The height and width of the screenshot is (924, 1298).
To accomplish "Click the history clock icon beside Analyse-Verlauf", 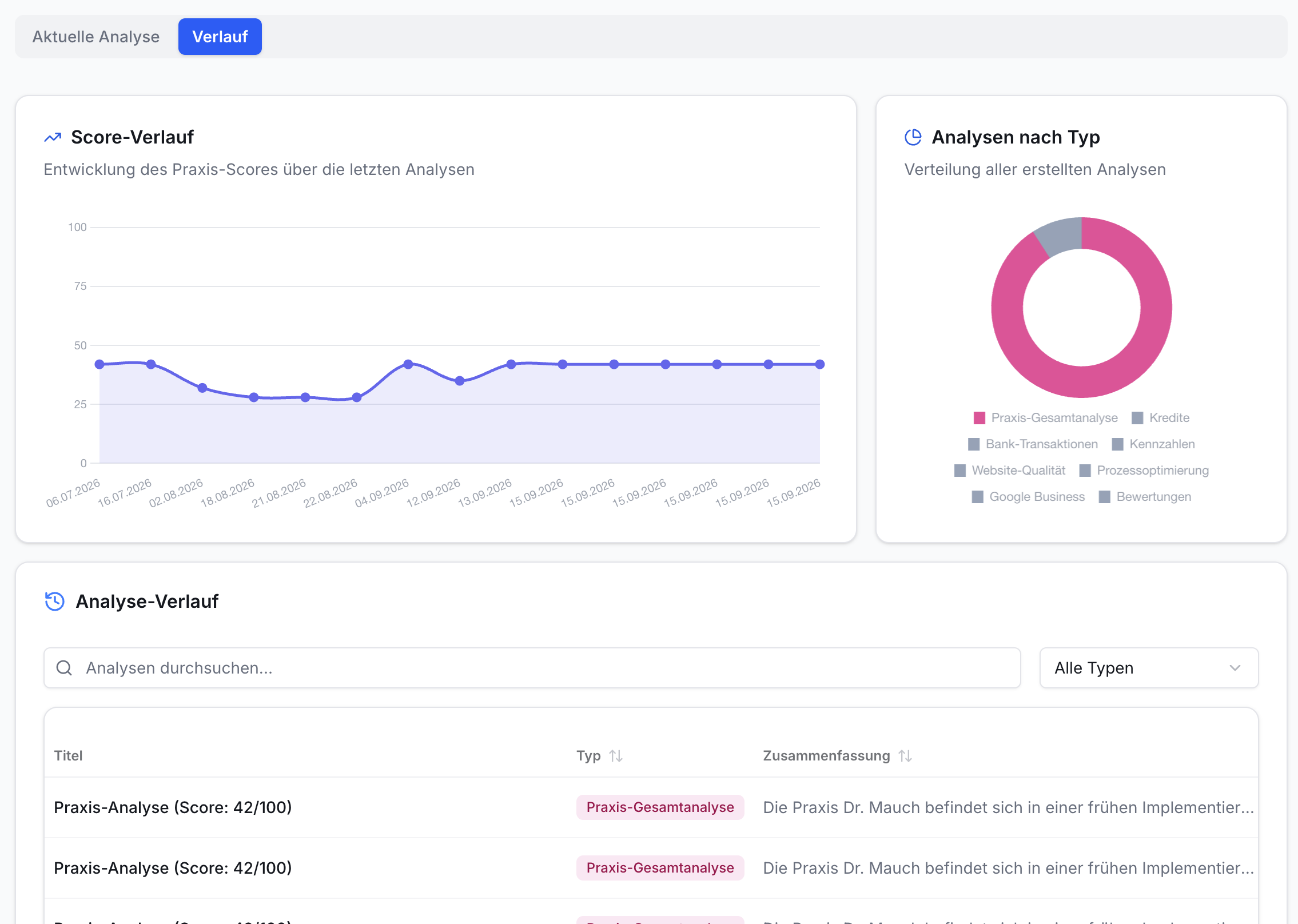I will 55,602.
